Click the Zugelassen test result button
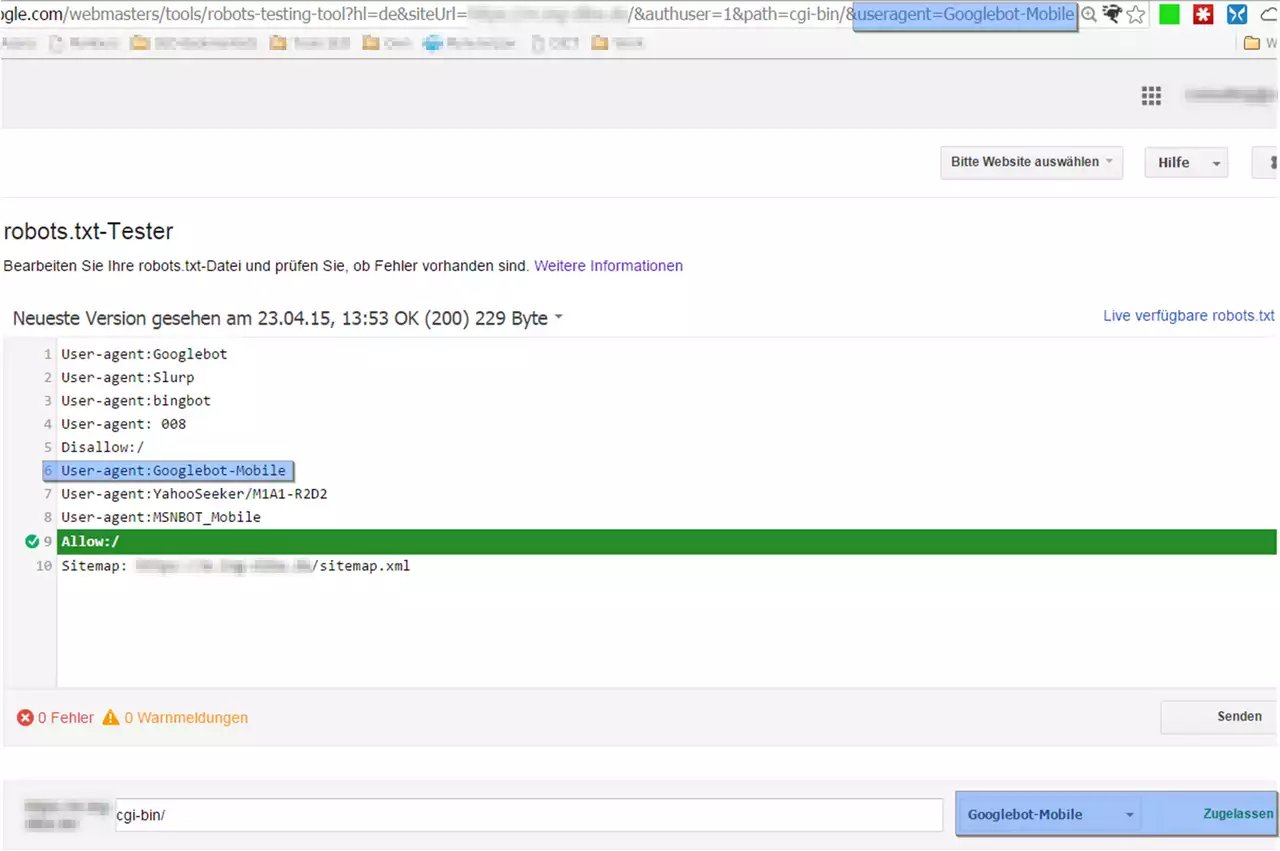Image resolution: width=1280 pixels, height=851 pixels. (x=1238, y=814)
